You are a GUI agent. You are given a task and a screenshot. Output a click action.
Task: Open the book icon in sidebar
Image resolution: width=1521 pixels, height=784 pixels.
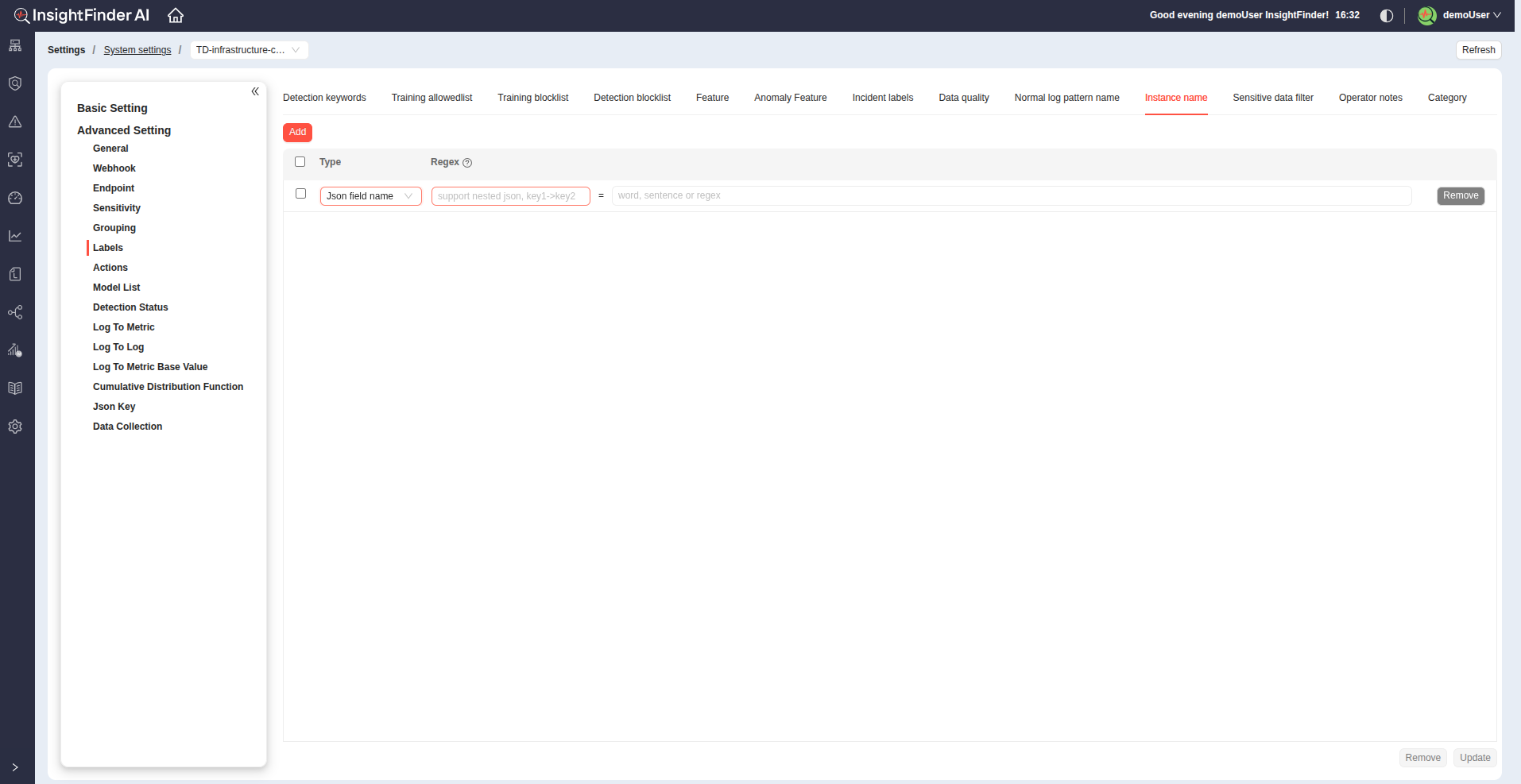(15, 388)
